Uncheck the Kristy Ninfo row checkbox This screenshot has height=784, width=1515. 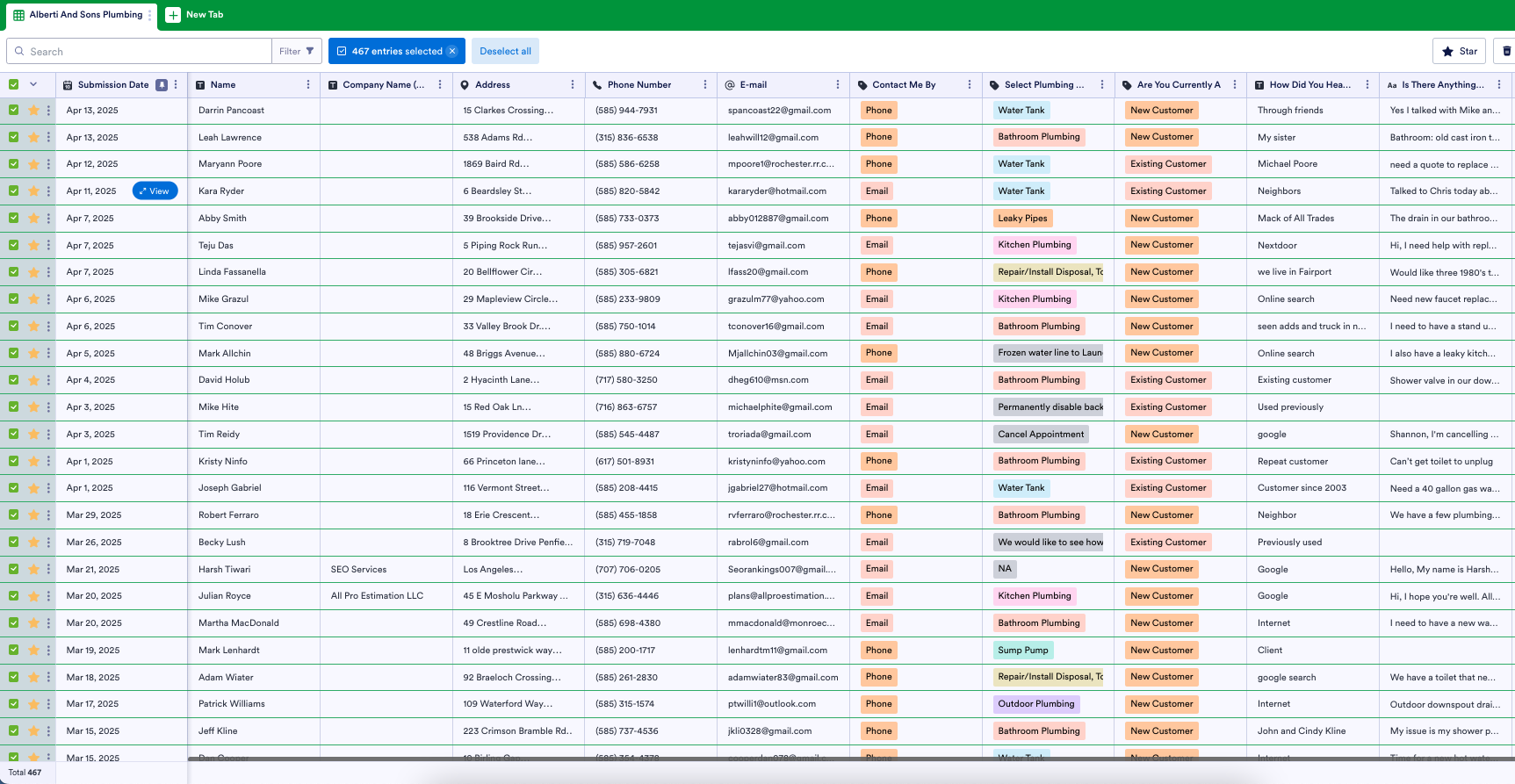pyautogui.click(x=14, y=460)
